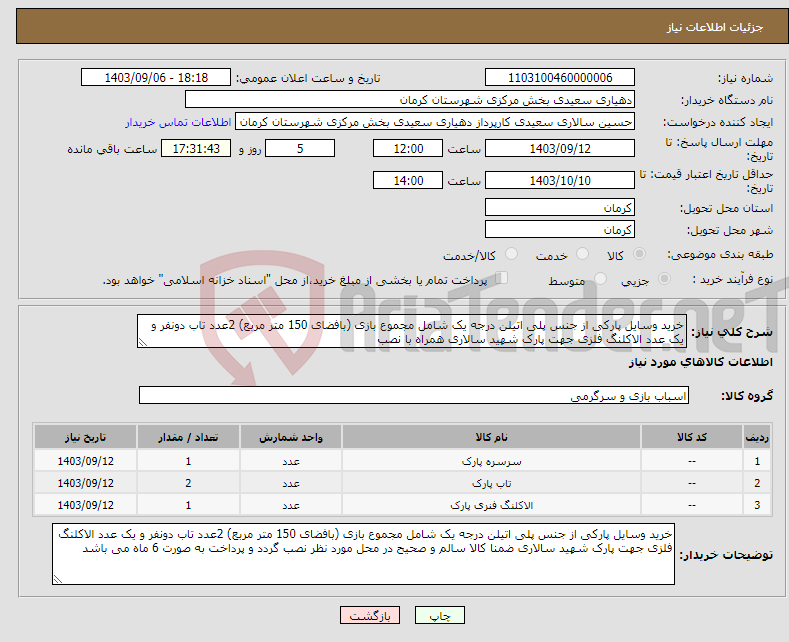
Task: Click the announcement date field 1403/09/06 - 18:18
Action: click(x=156, y=77)
